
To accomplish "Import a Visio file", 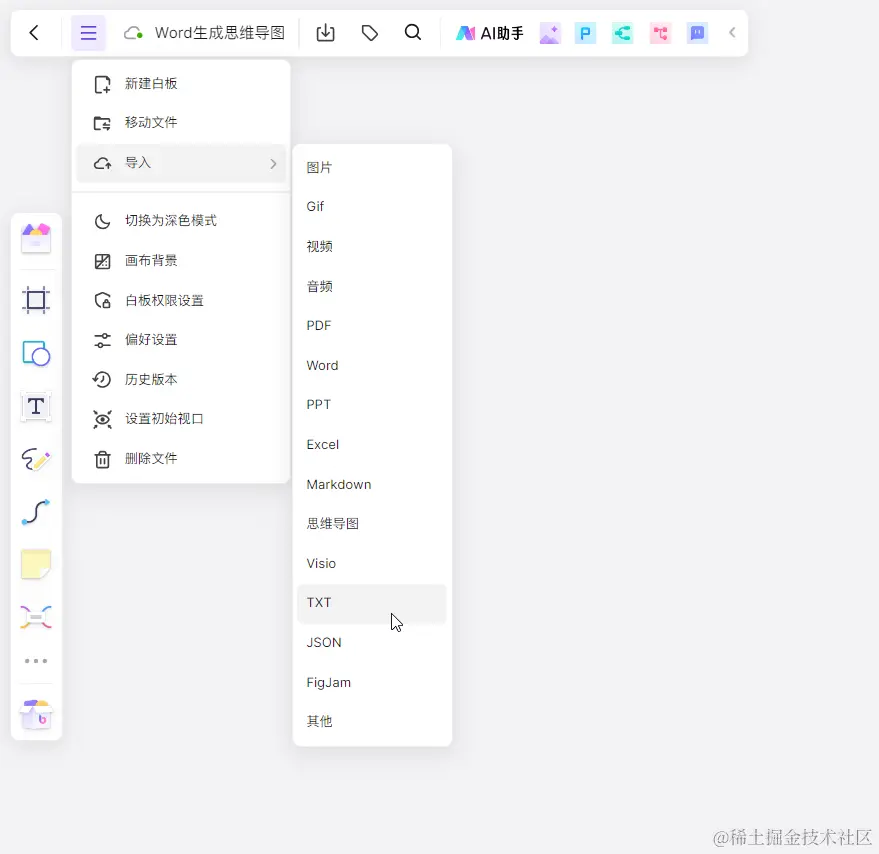I will (372, 564).
